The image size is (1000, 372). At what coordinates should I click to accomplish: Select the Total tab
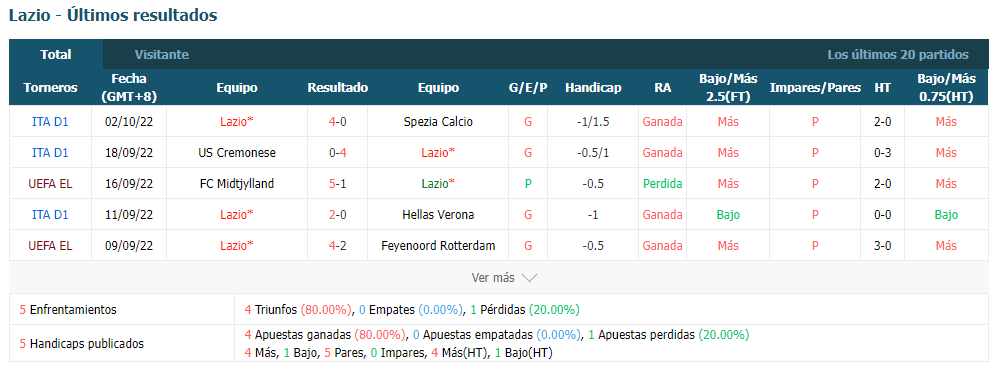tap(56, 54)
